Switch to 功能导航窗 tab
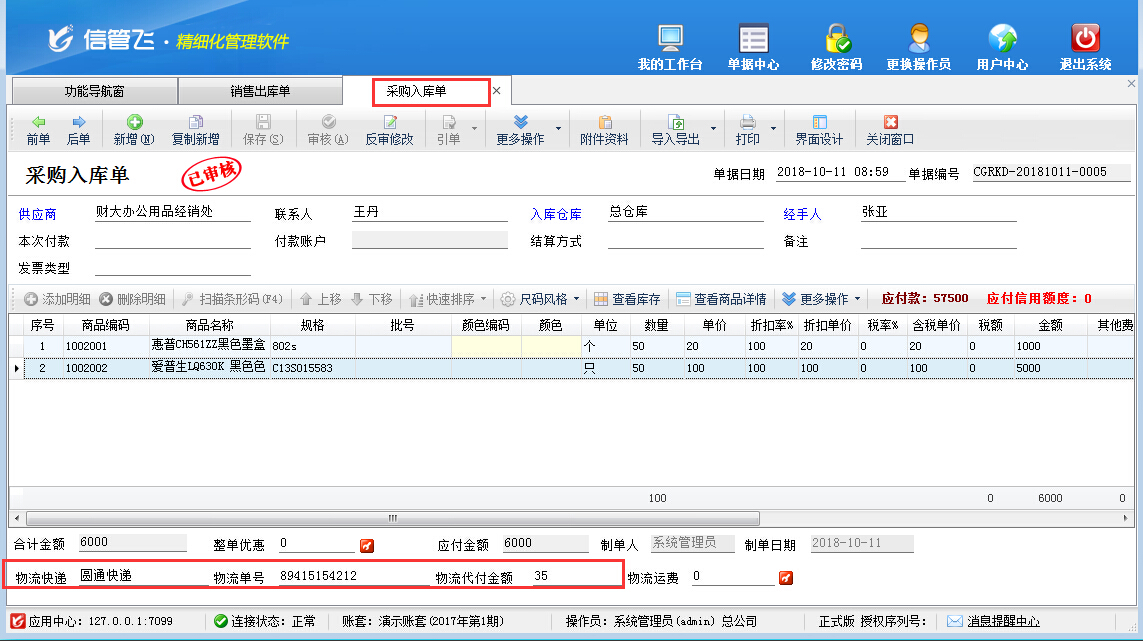Screen dimensions: 1143x641 pos(94,91)
